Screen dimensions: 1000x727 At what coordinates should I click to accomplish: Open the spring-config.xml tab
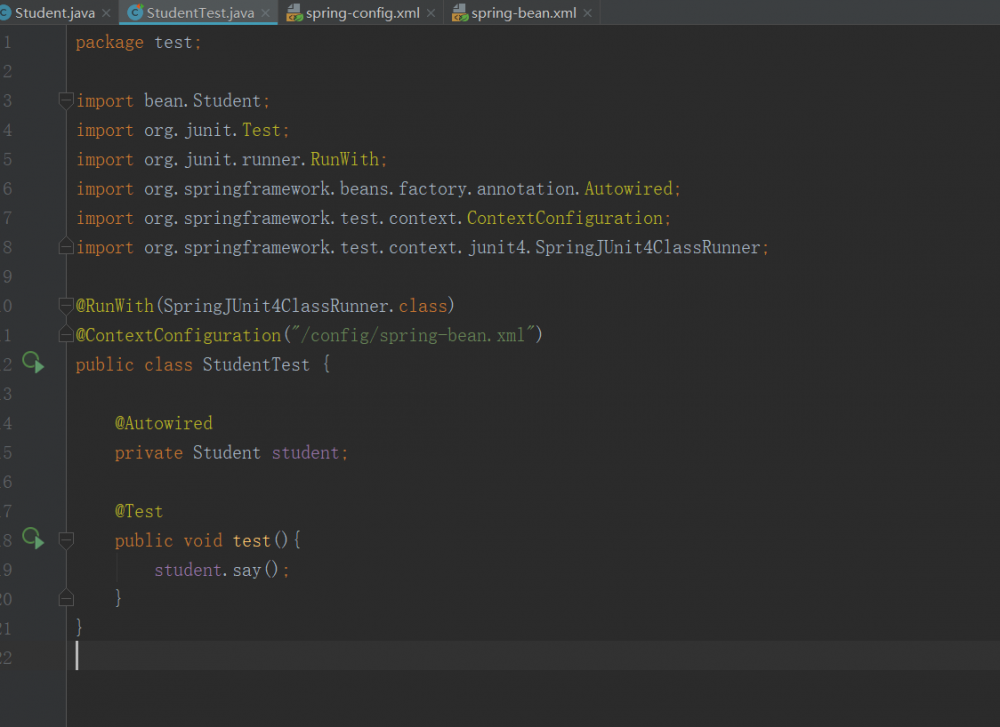362,13
